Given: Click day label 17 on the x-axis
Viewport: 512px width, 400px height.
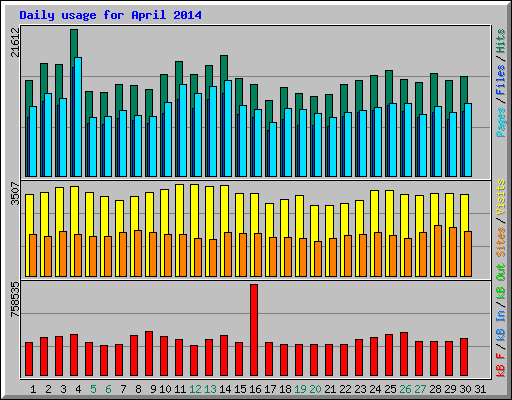Looking at the screenshot, I should pyautogui.click(x=270, y=389).
